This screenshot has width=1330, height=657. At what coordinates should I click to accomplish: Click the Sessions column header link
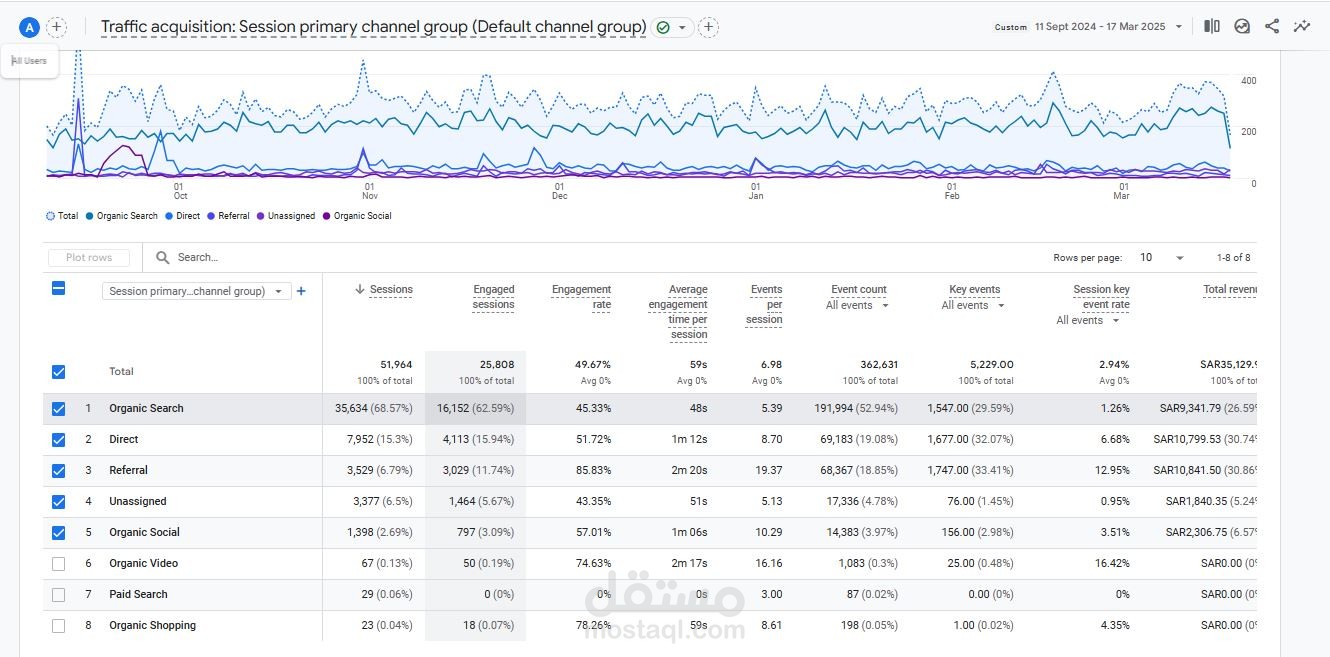click(x=390, y=290)
